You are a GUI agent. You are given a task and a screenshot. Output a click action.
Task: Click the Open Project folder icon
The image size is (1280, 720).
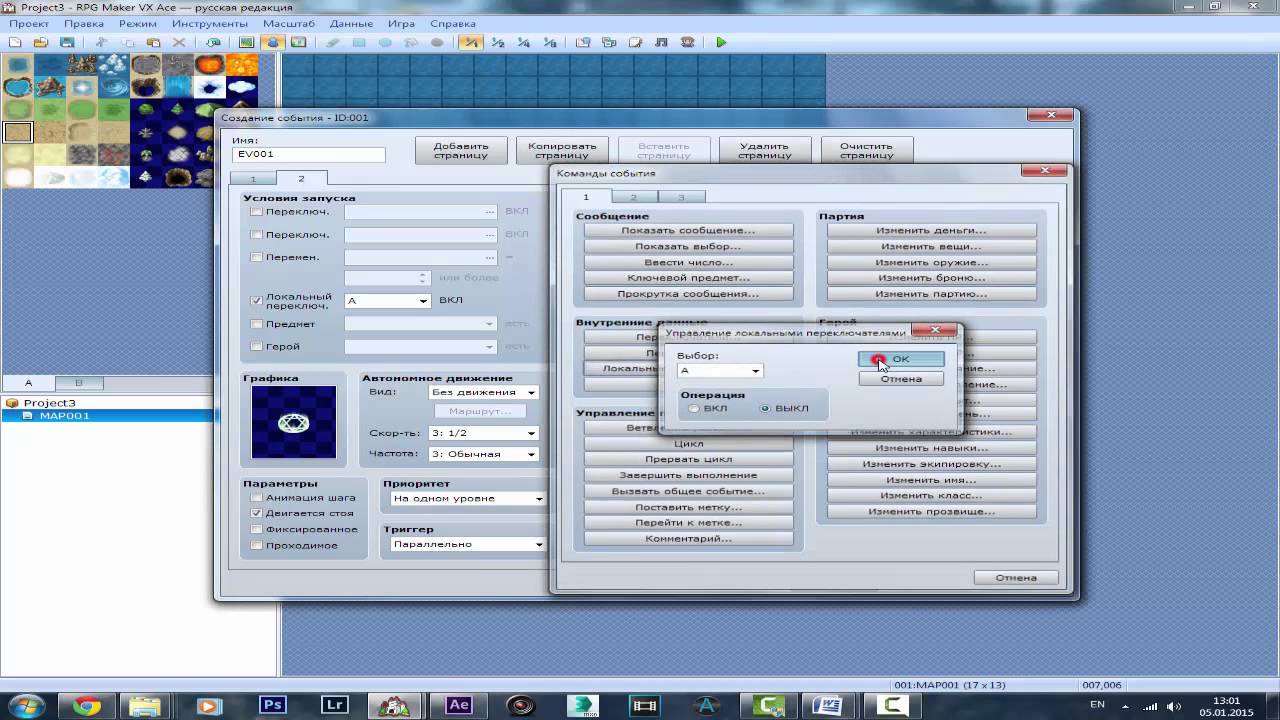click(x=41, y=42)
